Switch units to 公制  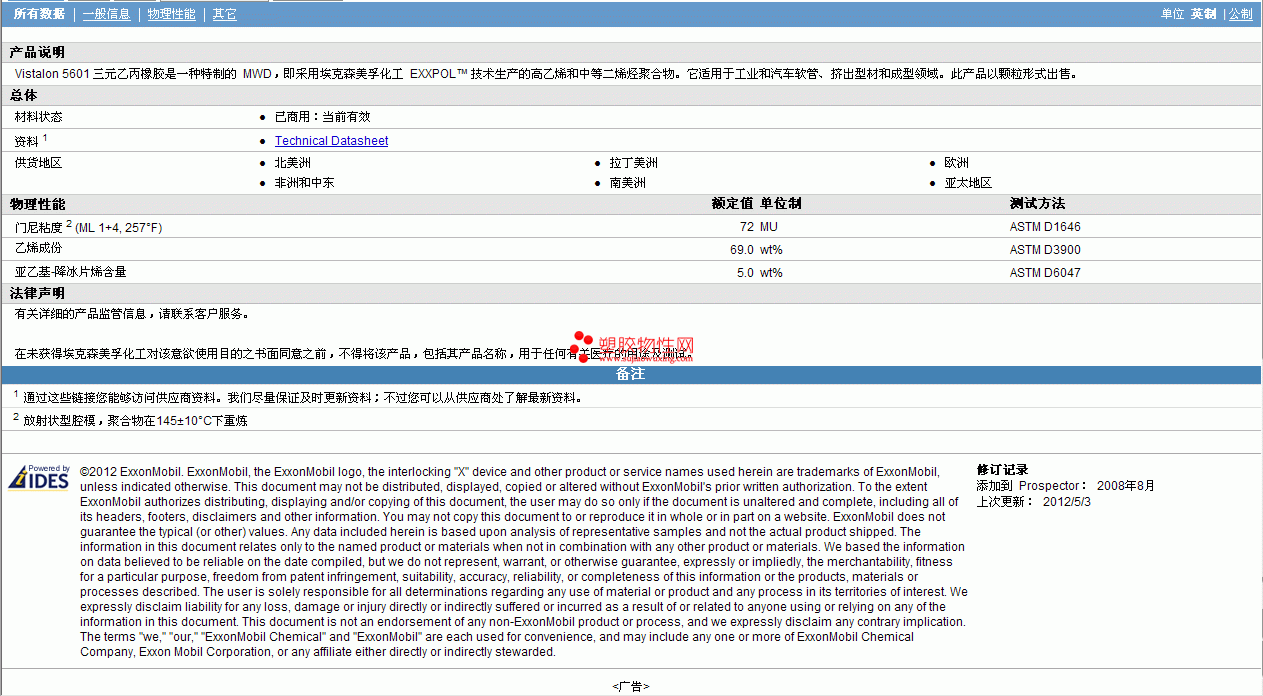coord(1240,14)
